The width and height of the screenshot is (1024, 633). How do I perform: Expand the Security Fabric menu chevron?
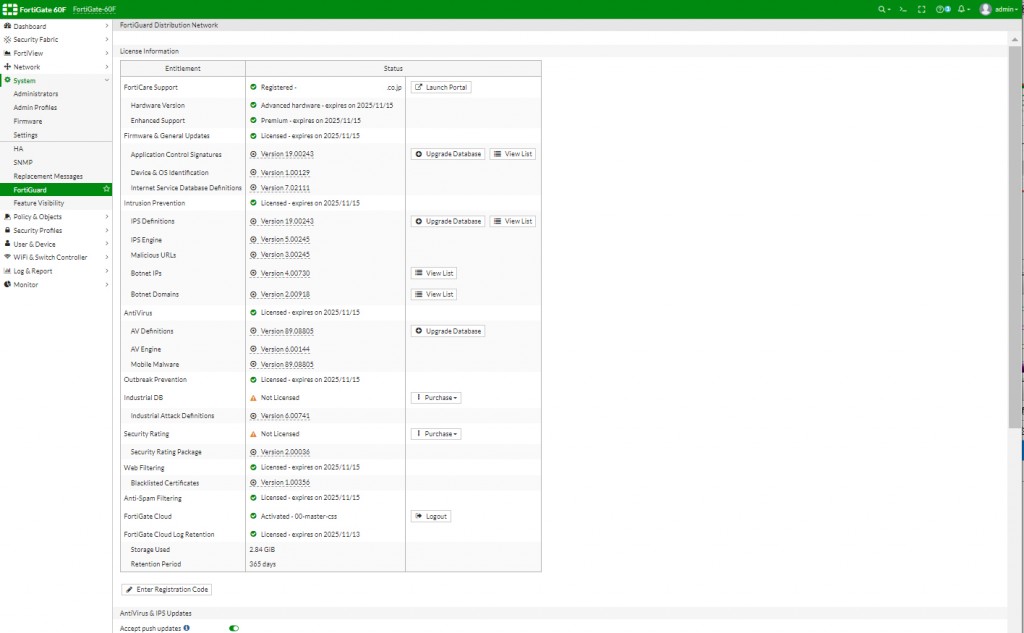pos(106,40)
